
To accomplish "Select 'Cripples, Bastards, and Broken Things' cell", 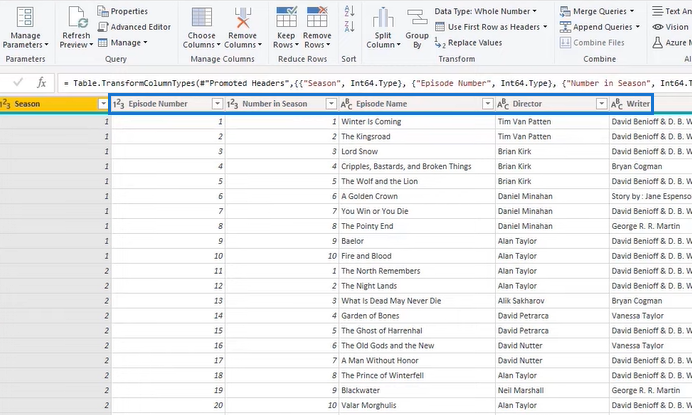I will click(417, 166).
